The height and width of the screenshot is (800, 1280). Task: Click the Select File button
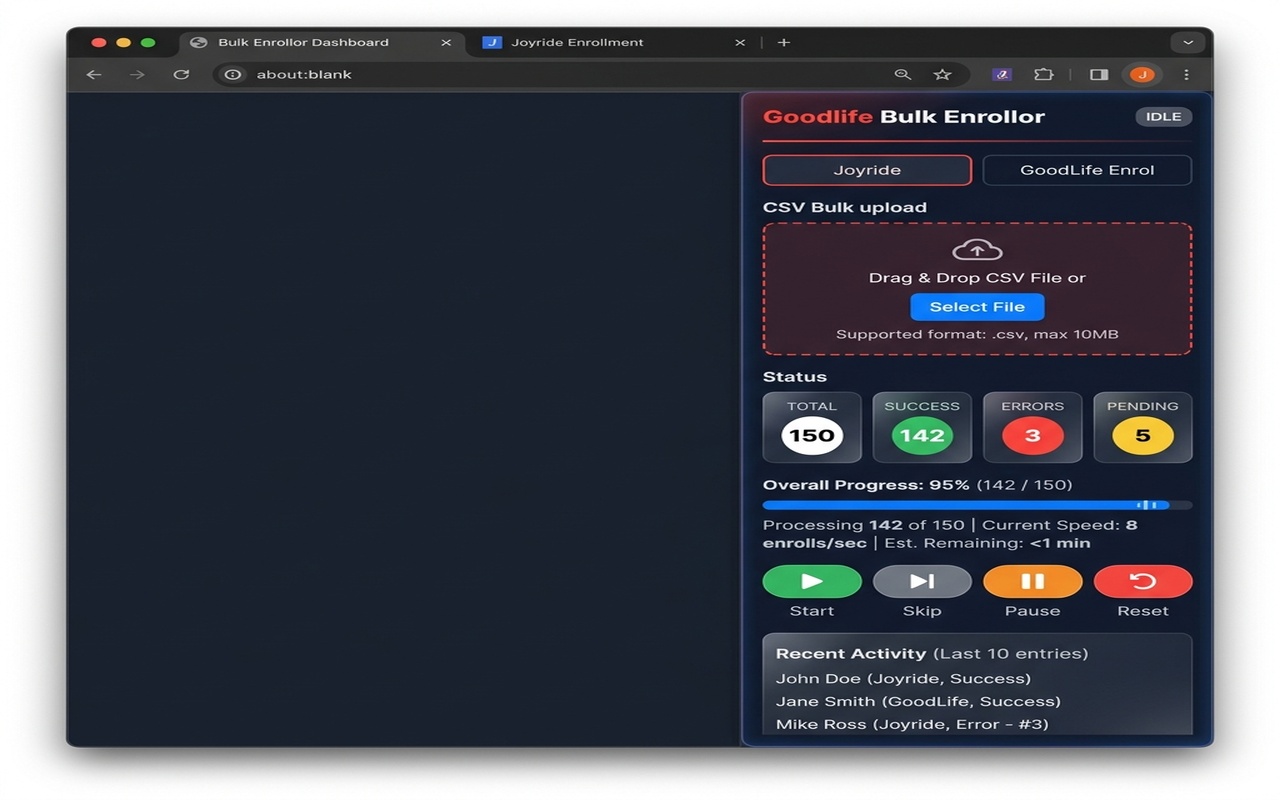(977, 307)
